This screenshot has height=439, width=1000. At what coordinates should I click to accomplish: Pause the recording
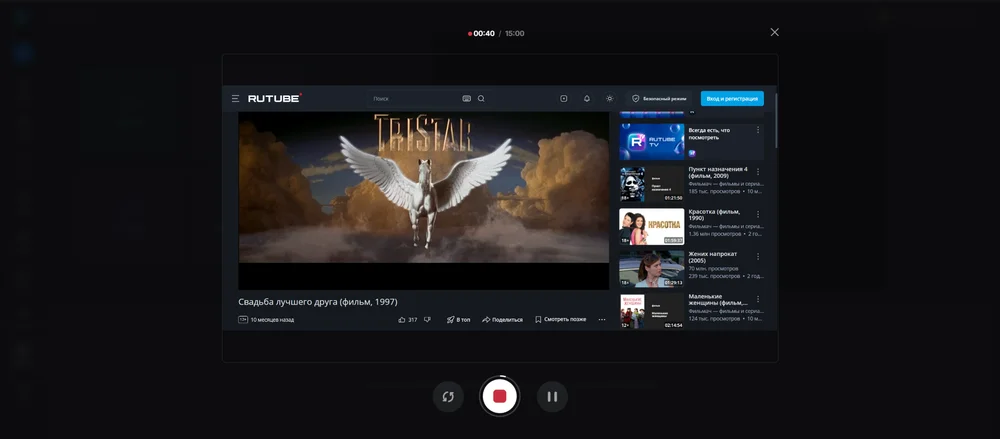[x=552, y=396]
